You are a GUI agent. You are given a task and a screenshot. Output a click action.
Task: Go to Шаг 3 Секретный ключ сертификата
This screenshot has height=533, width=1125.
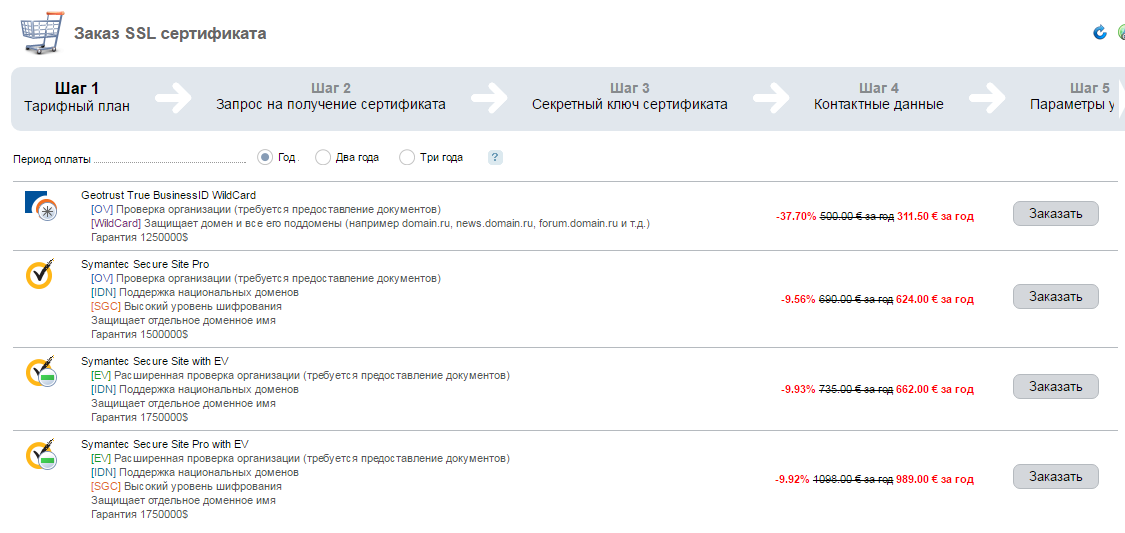click(x=629, y=97)
